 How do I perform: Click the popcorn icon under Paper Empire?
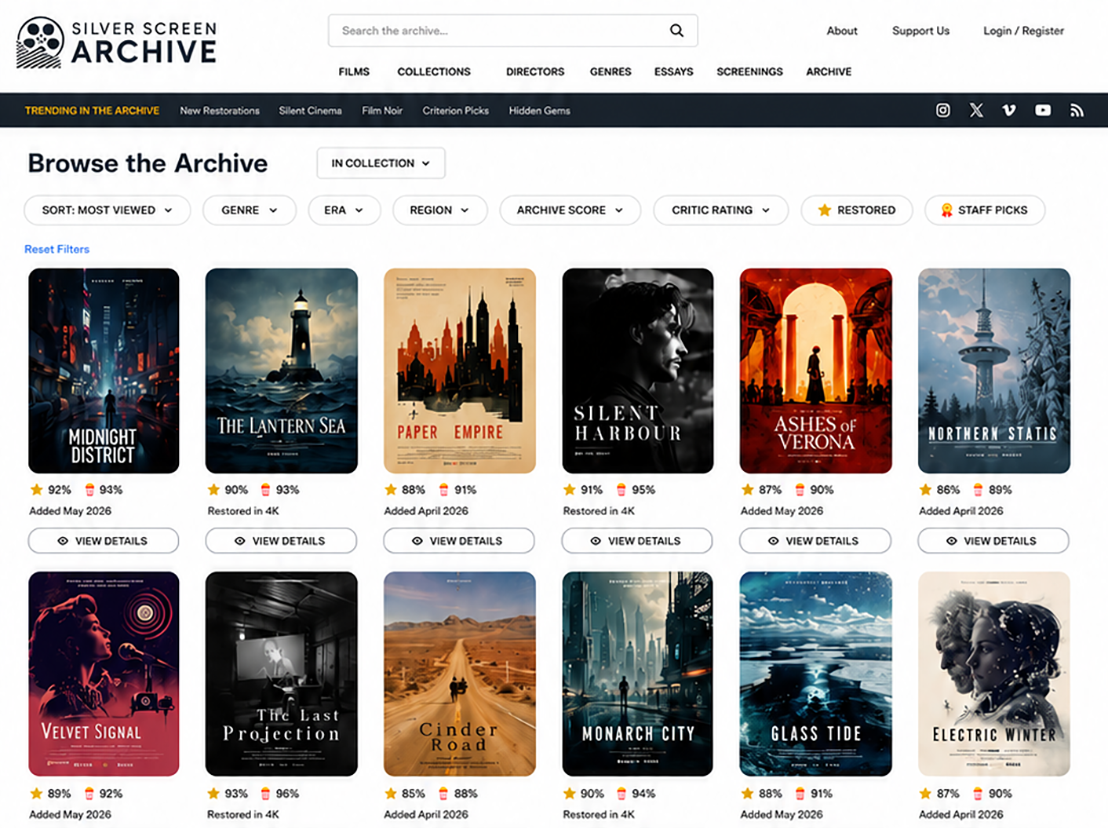tap(444, 489)
